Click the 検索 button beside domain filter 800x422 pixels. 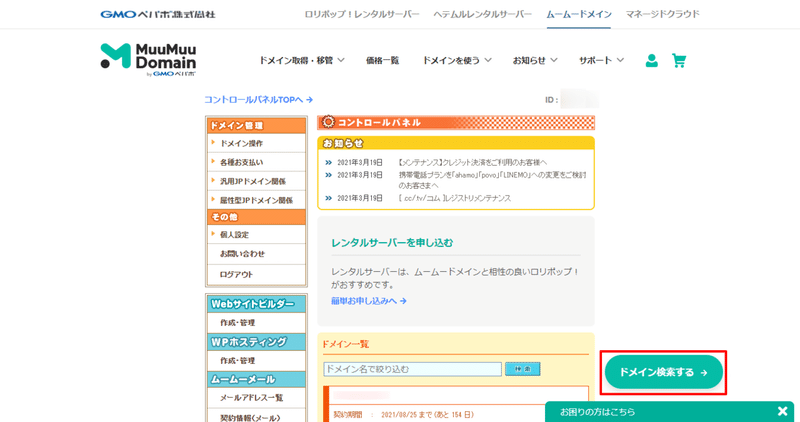point(522,369)
